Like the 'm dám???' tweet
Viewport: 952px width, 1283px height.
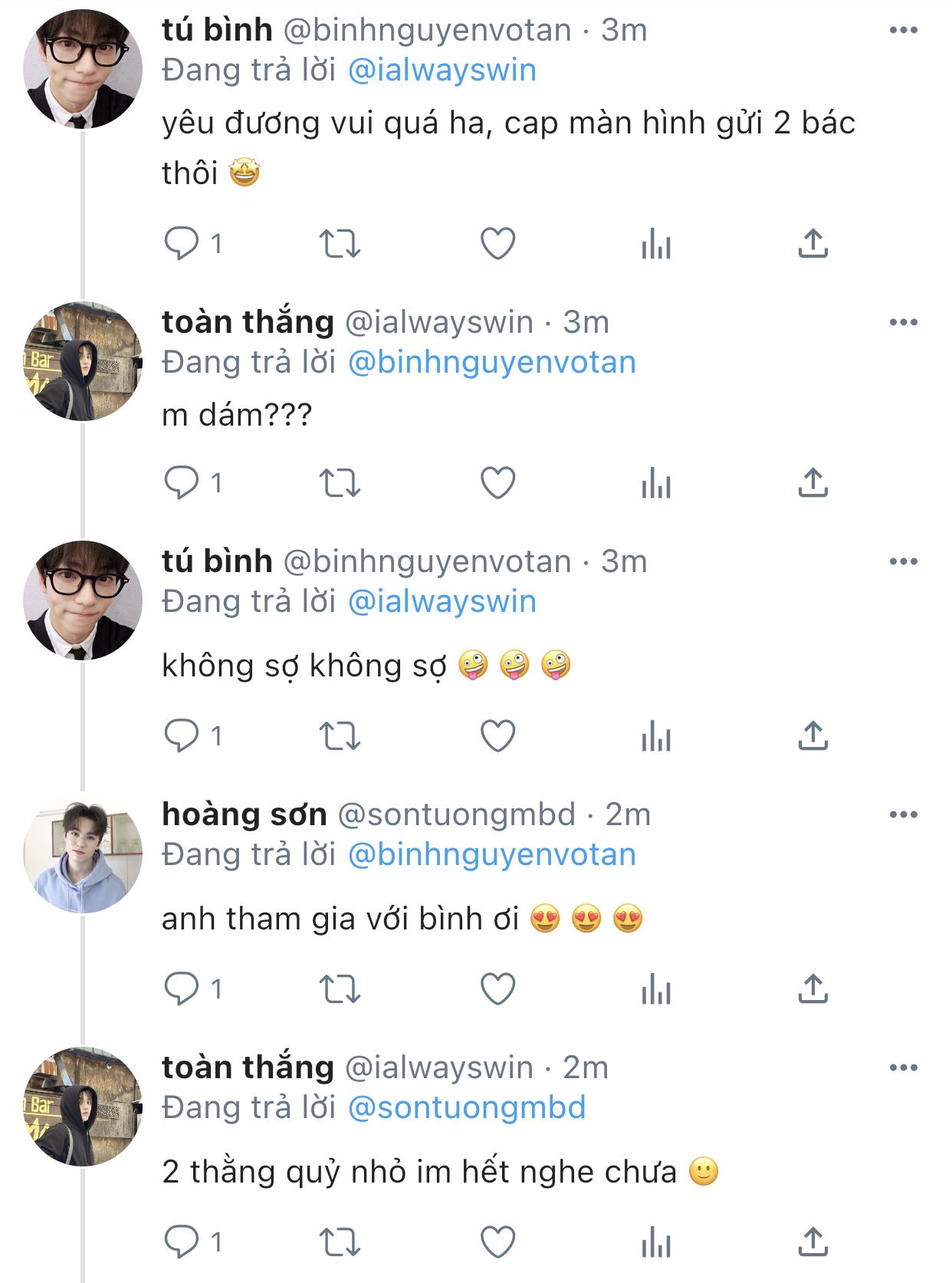pos(497,484)
